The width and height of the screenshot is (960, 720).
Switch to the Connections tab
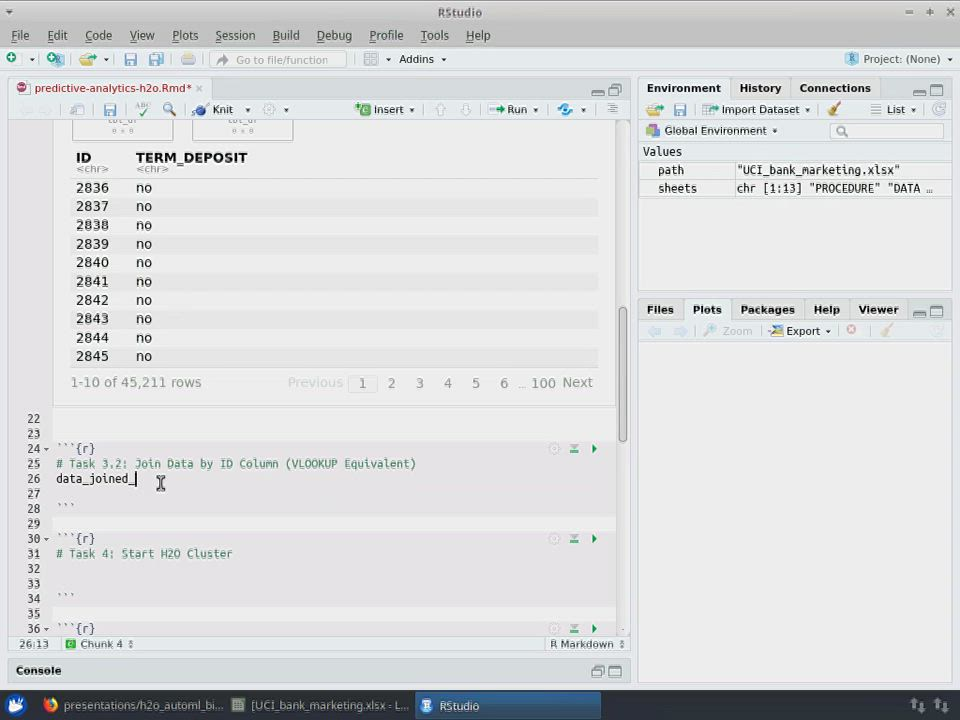[834, 88]
